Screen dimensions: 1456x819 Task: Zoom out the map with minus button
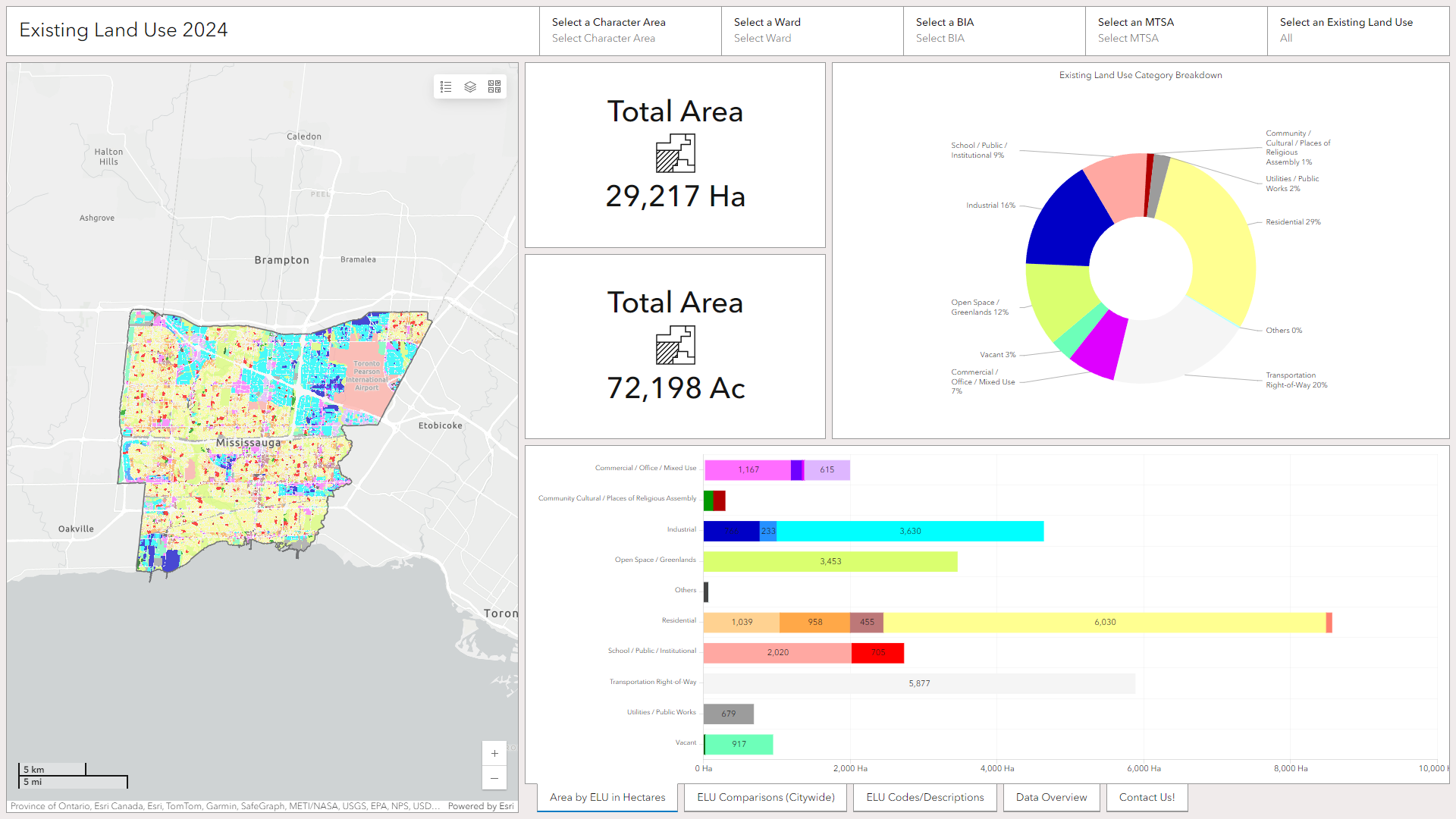[494, 778]
